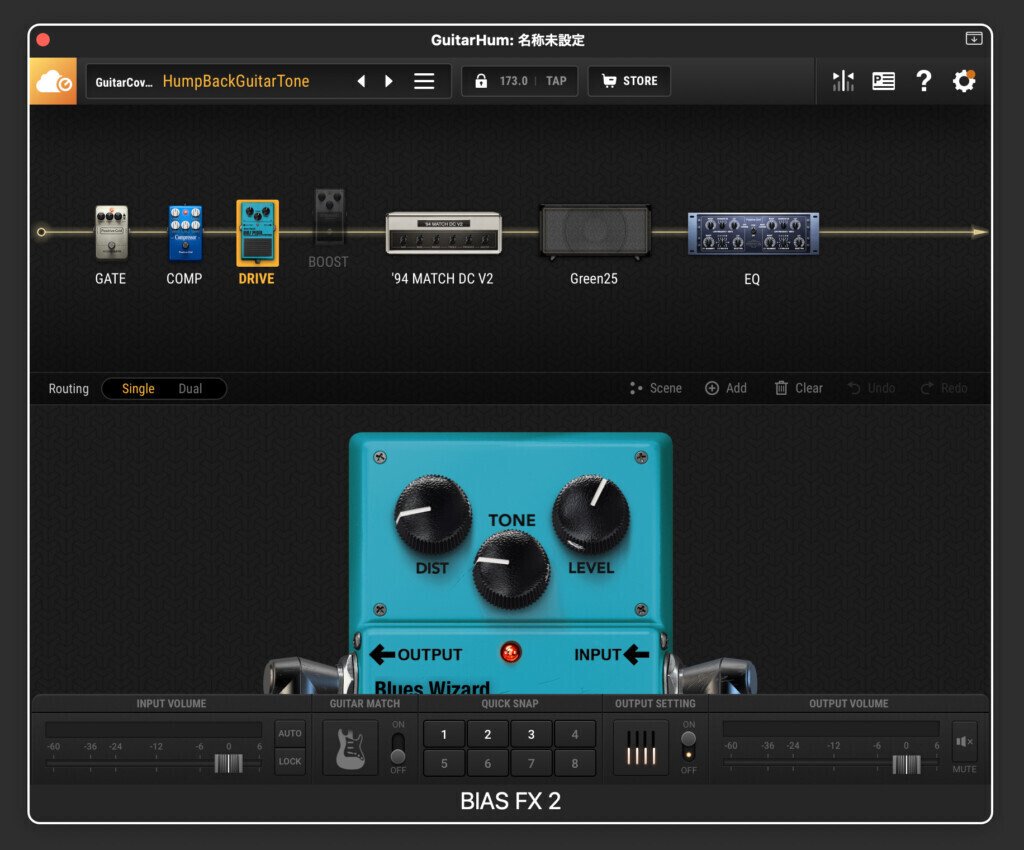Image resolution: width=1024 pixels, height=850 pixels.
Task: Select the Green25 cabinet
Action: coord(594,231)
